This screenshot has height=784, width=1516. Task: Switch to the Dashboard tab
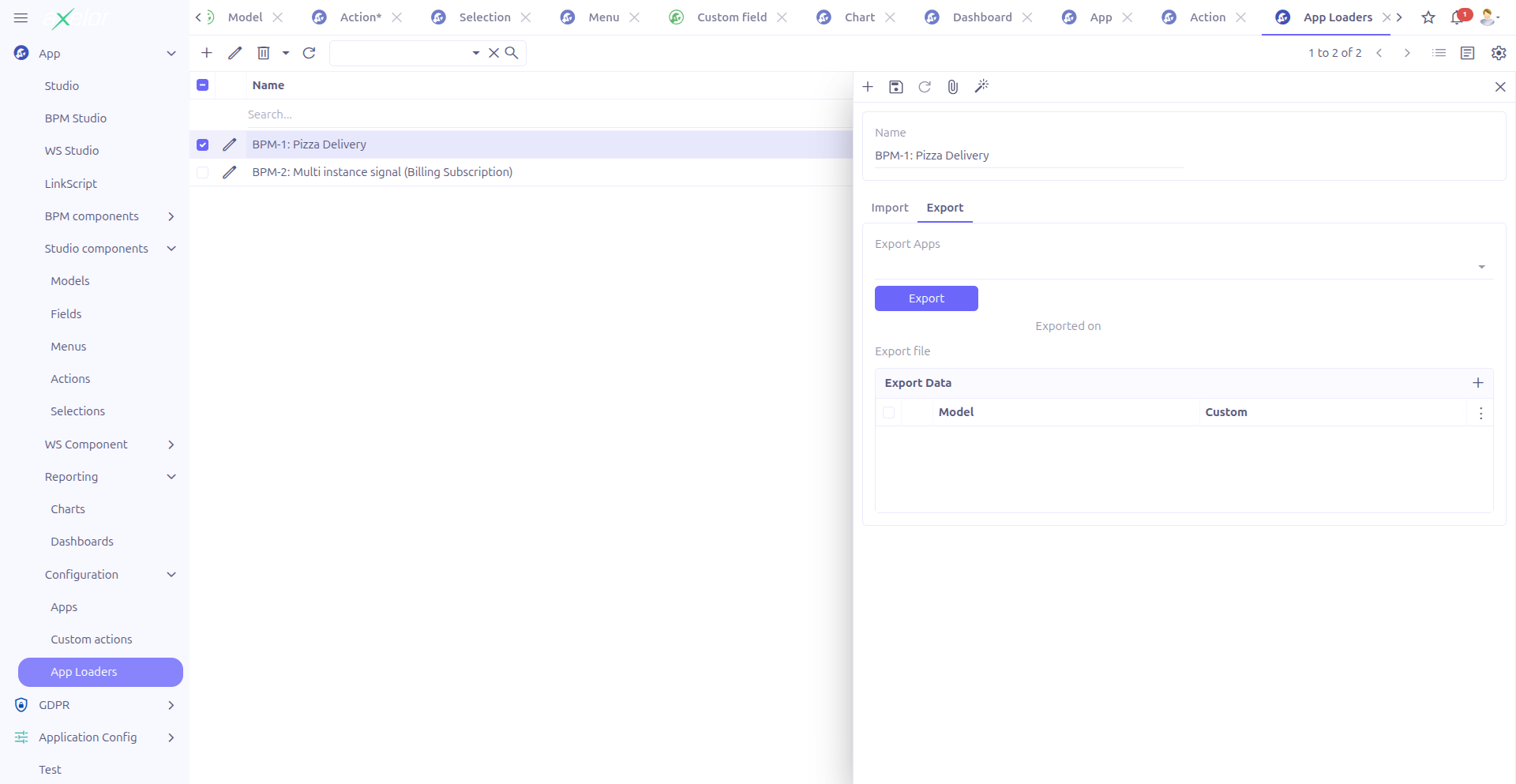[982, 17]
